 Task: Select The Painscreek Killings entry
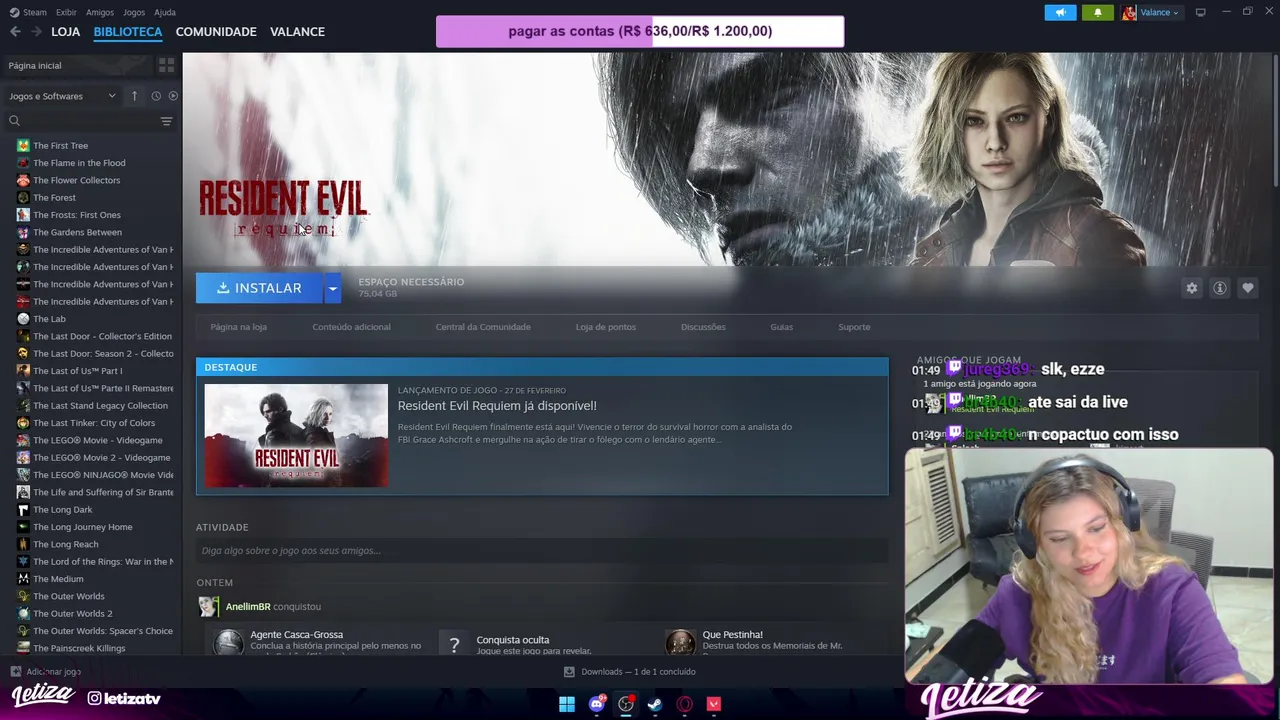79,648
